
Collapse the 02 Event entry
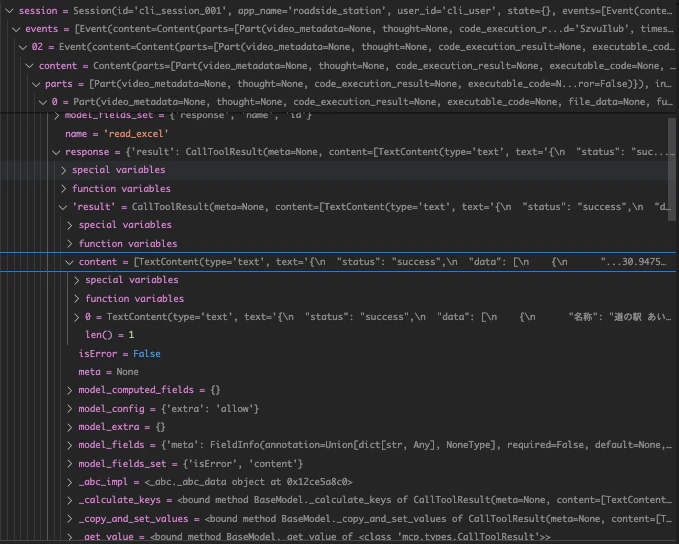pos(23,47)
